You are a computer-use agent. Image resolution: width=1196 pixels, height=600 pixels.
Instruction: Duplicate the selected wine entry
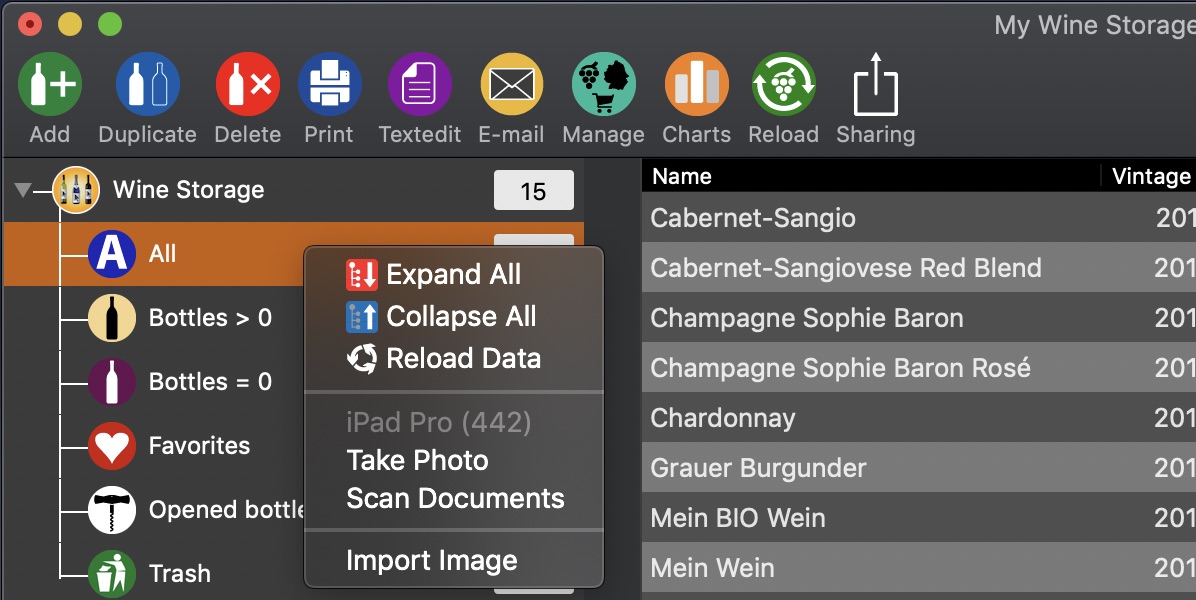tap(147, 84)
